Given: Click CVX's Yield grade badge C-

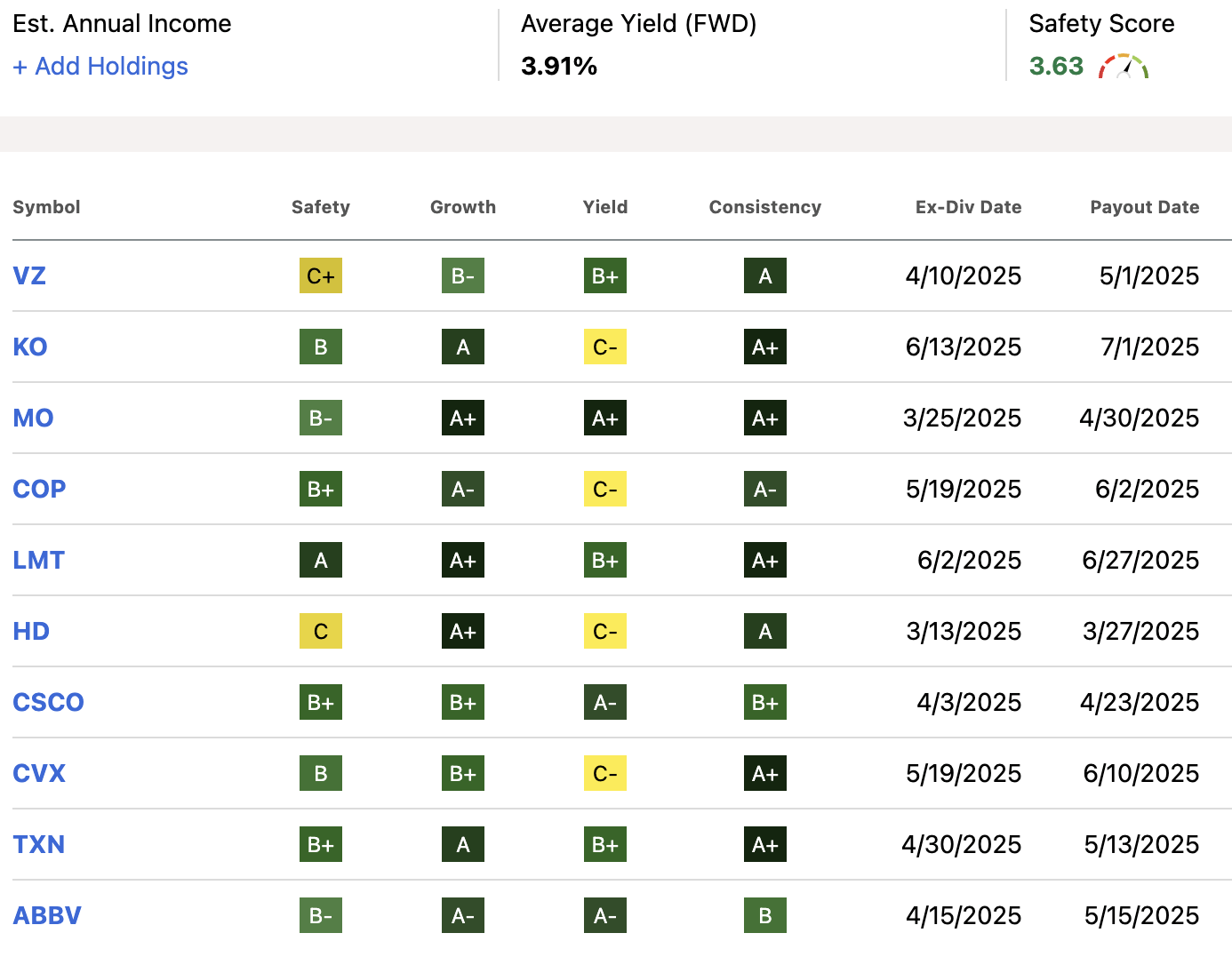Looking at the screenshot, I should click(x=605, y=773).
